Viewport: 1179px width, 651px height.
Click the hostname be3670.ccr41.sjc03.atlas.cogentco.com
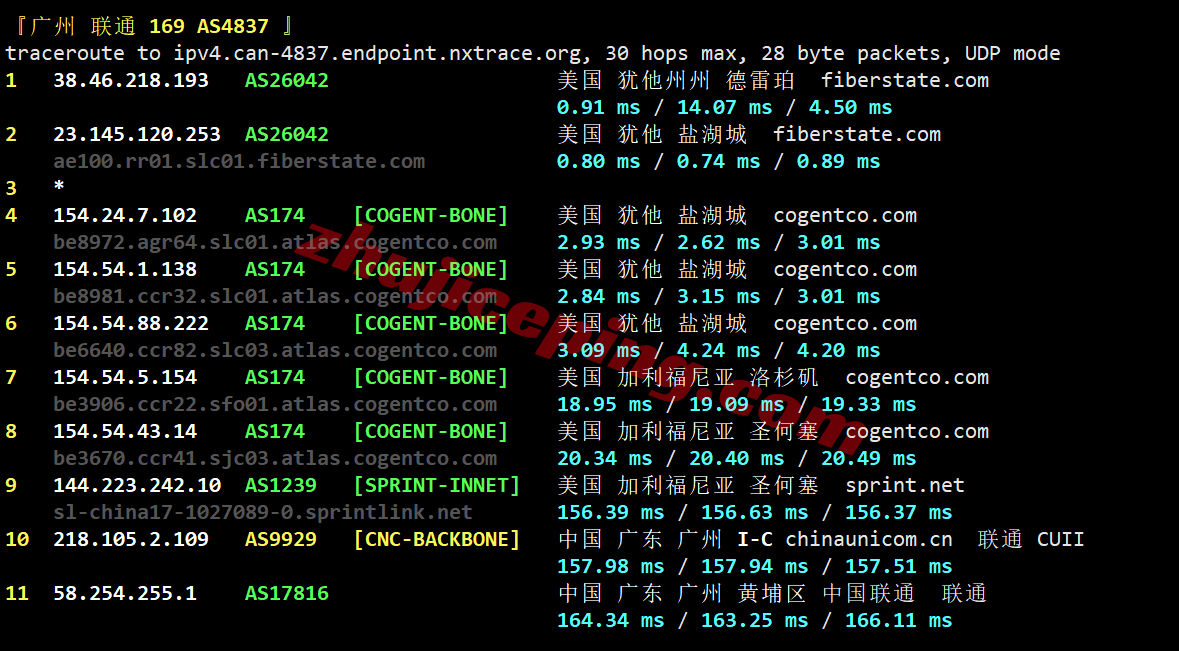[x=275, y=459]
